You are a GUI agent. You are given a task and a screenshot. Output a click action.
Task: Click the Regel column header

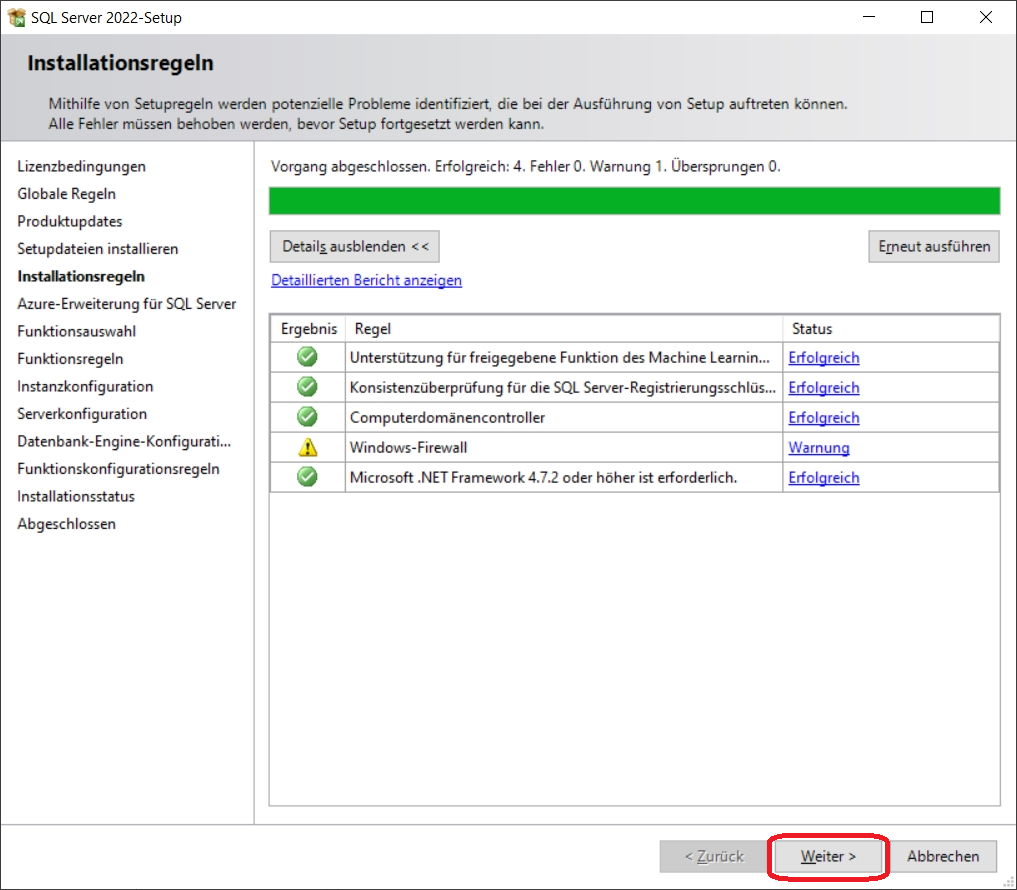pos(564,329)
